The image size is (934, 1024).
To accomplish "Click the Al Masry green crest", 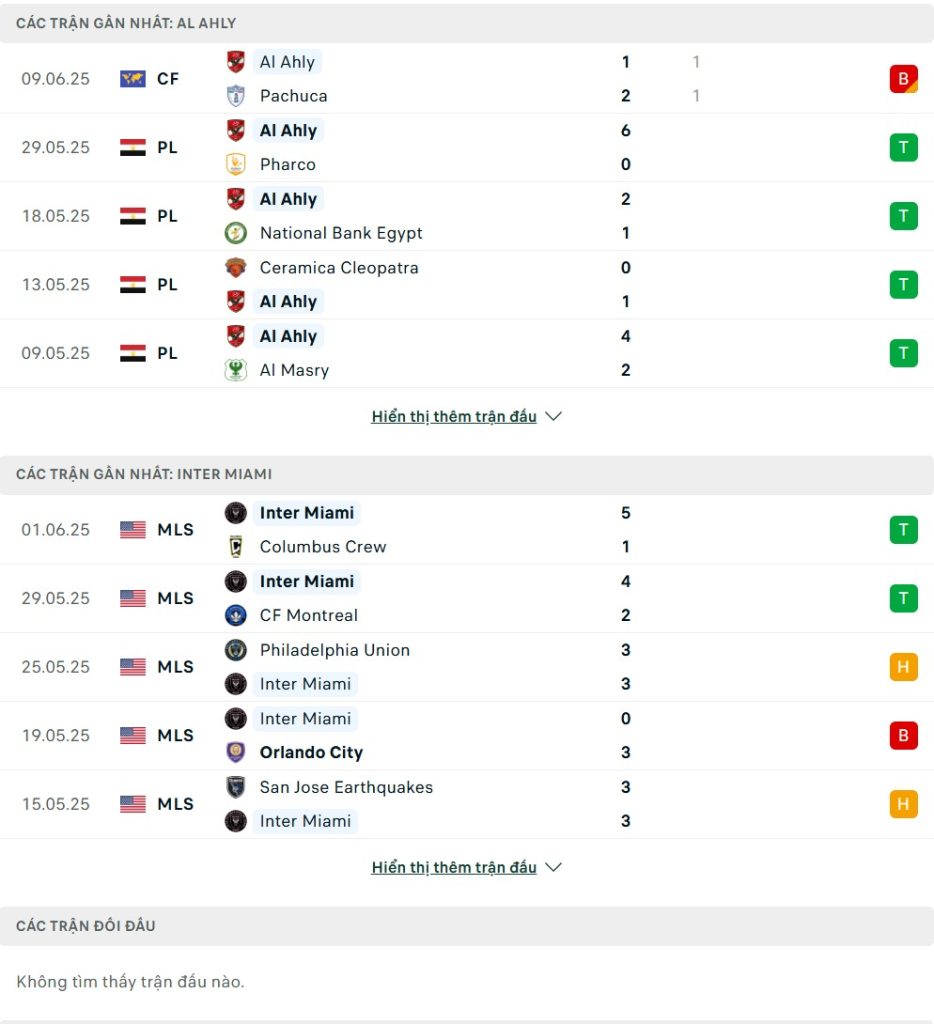I will pyautogui.click(x=236, y=370).
